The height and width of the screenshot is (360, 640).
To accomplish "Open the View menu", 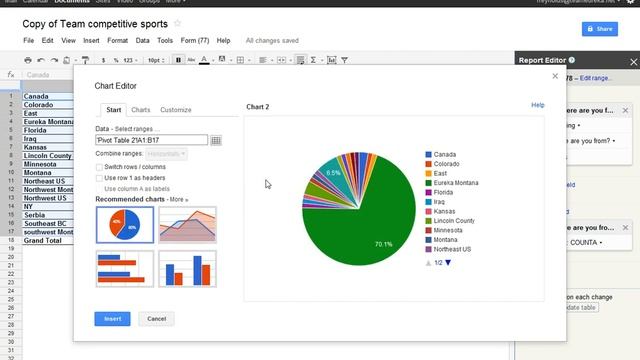I will pyautogui.click(x=68, y=40).
